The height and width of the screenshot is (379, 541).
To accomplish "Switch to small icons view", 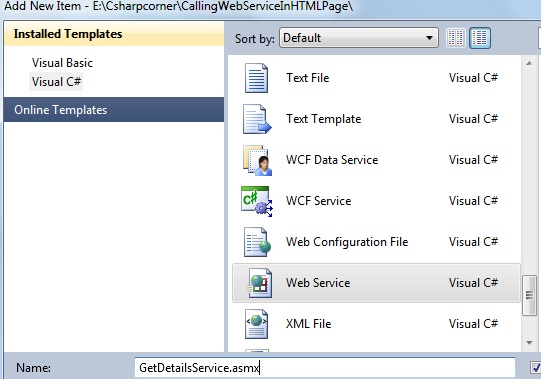I will pos(455,38).
